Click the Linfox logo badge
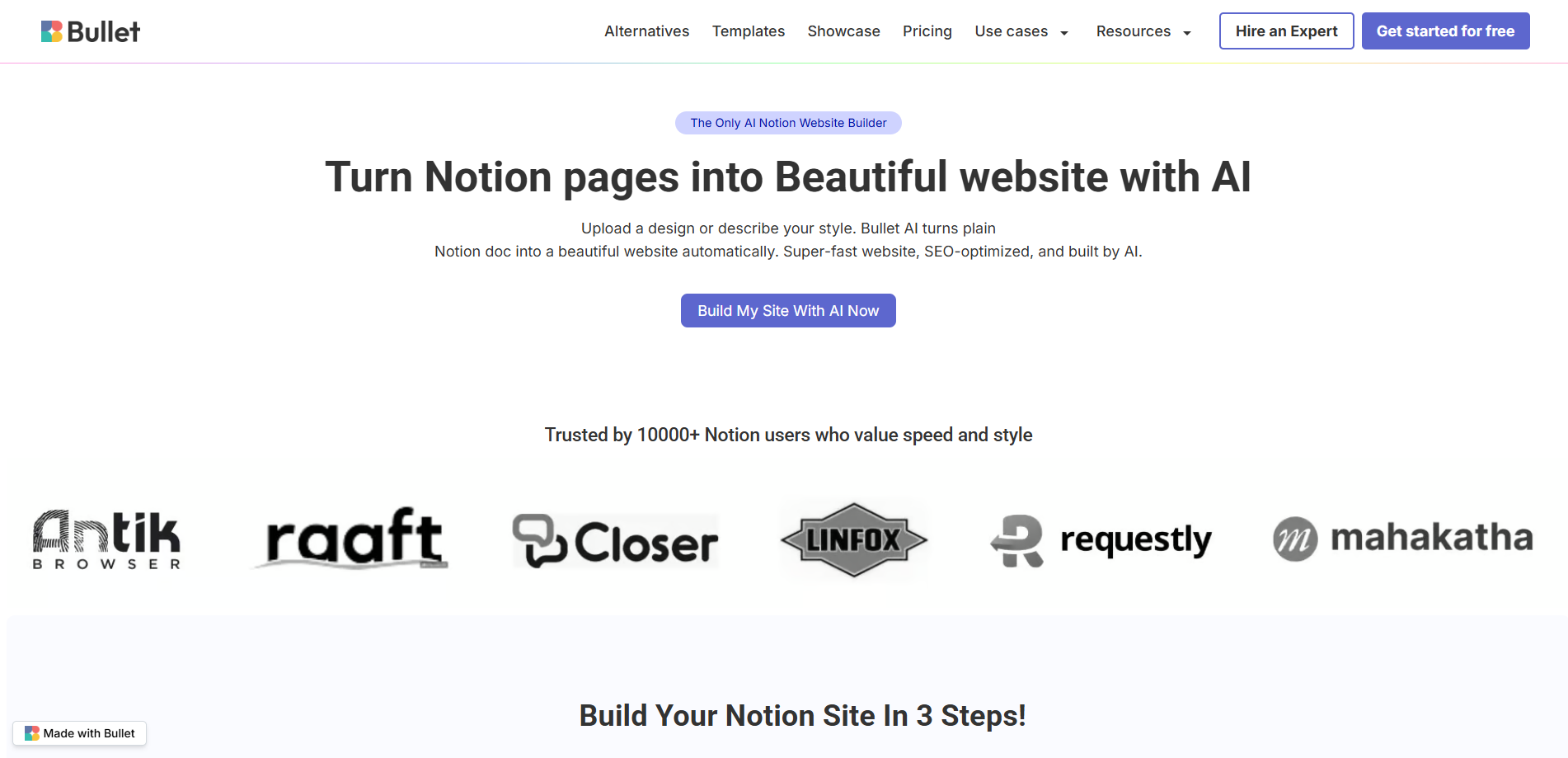 click(853, 540)
